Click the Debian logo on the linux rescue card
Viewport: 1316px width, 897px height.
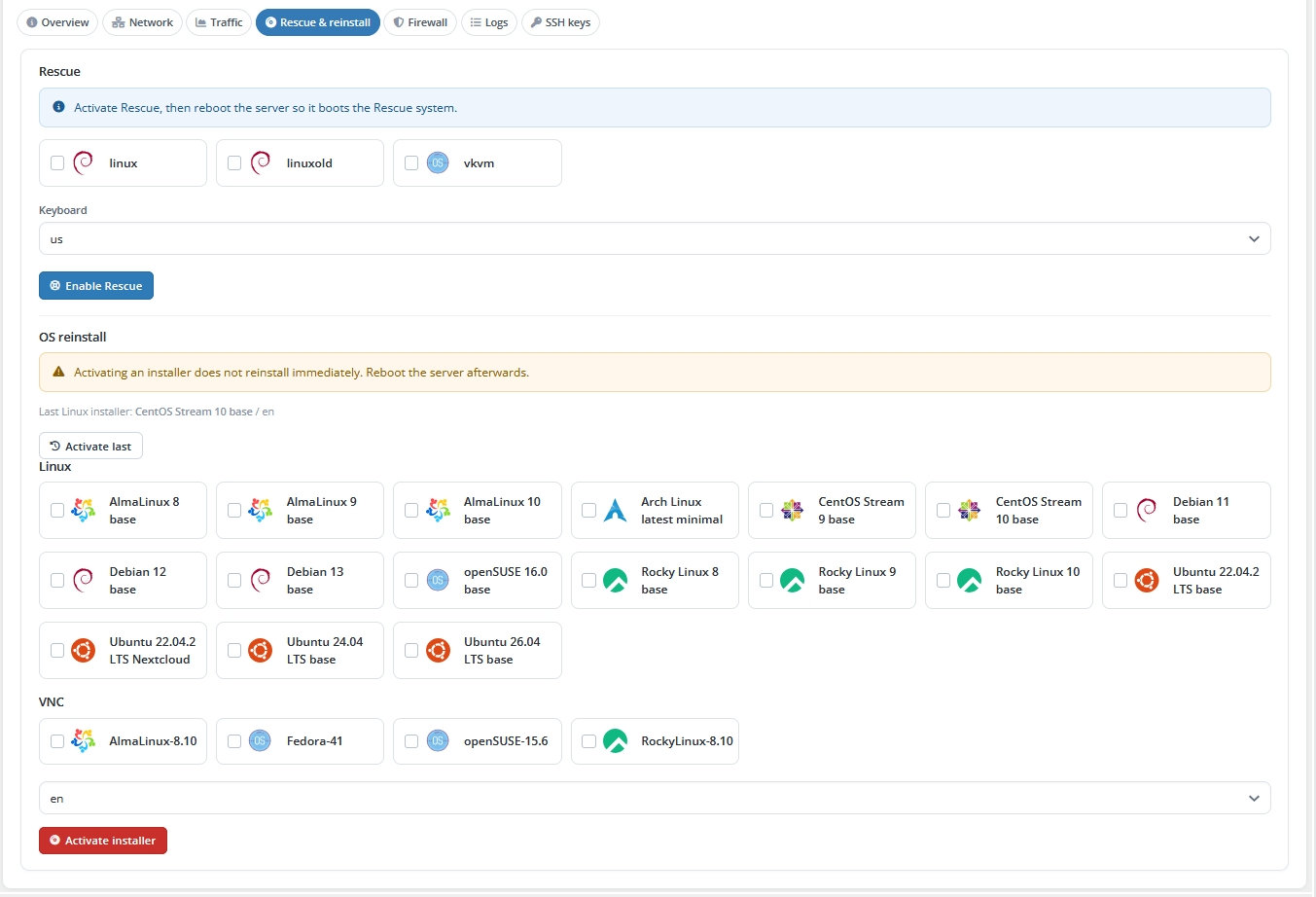(x=84, y=162)
